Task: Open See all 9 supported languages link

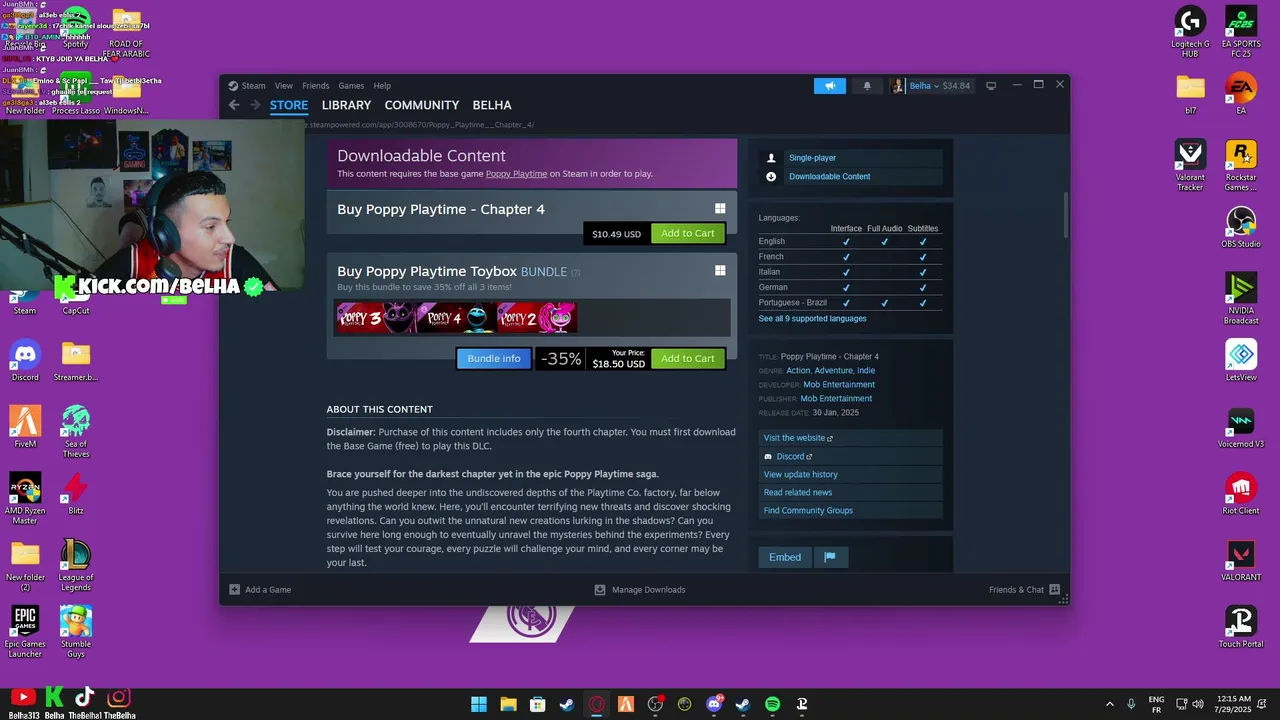Action: [x=812, y=319]
